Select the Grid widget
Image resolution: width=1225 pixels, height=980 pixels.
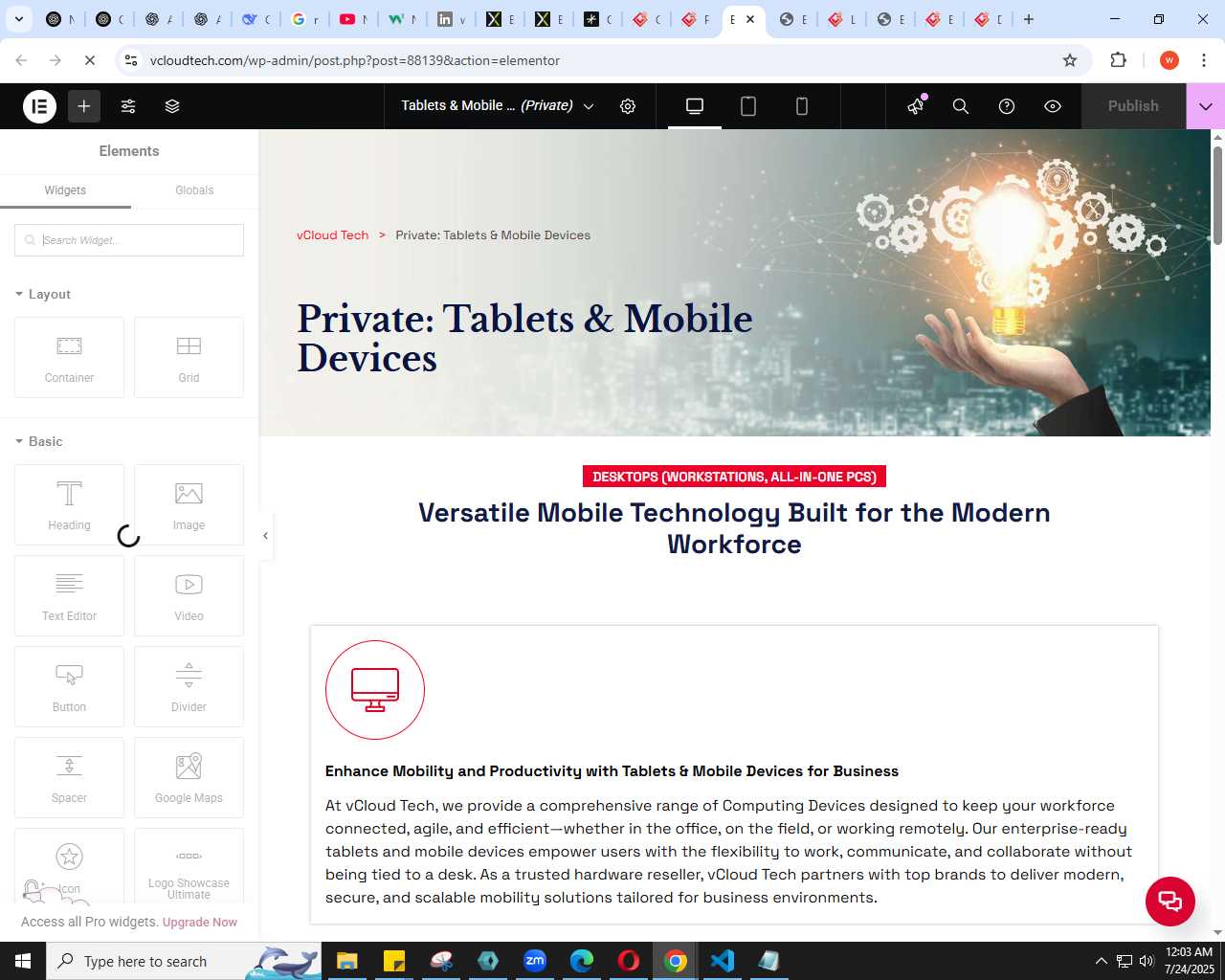[189, 357]
